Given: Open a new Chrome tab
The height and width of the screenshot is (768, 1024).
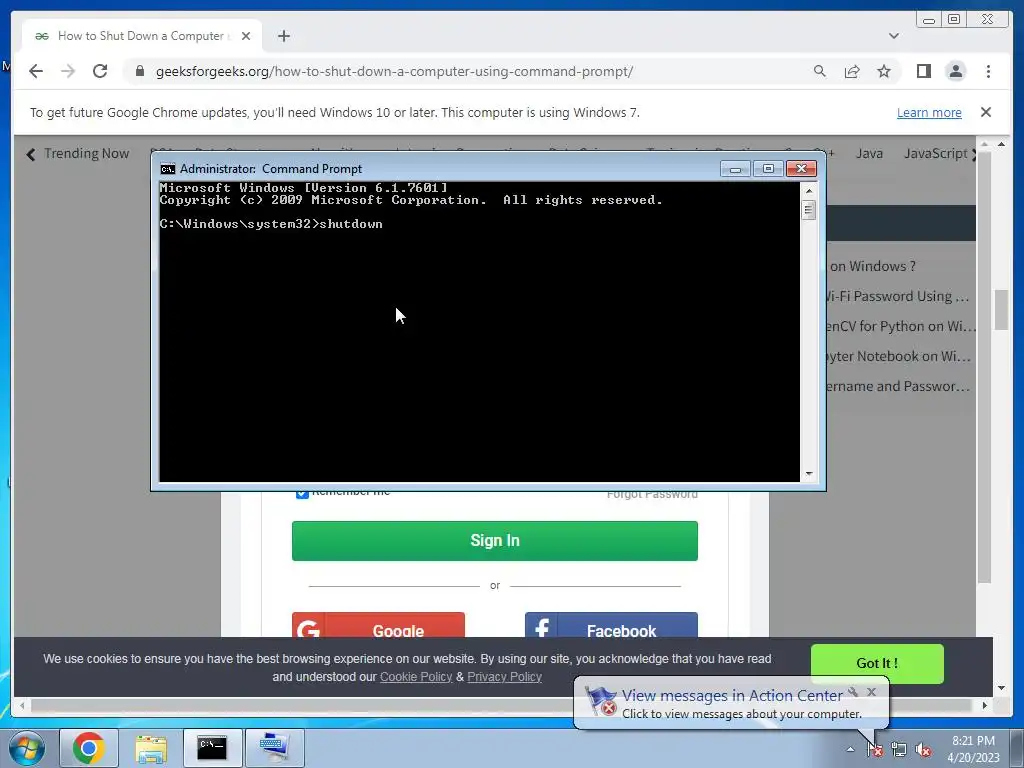Looking at the screenshot, I should 283,36.
